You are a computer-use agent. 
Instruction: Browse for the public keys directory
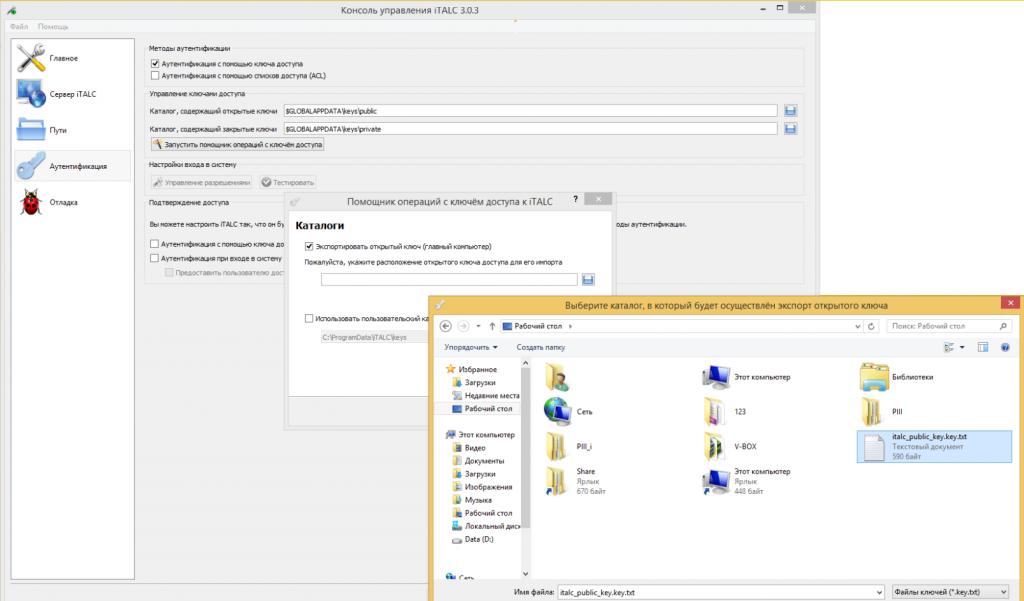tap(790, 111)
